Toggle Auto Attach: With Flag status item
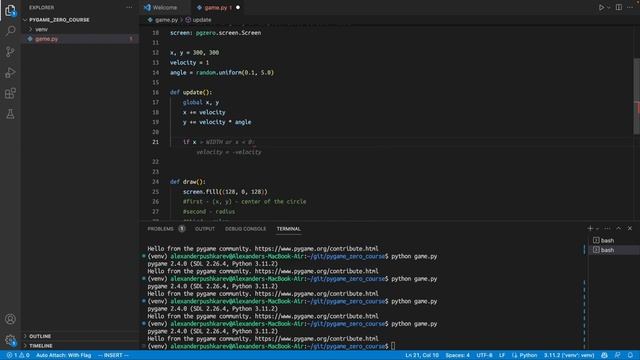640x360 pixels. (x=64, y=355)
